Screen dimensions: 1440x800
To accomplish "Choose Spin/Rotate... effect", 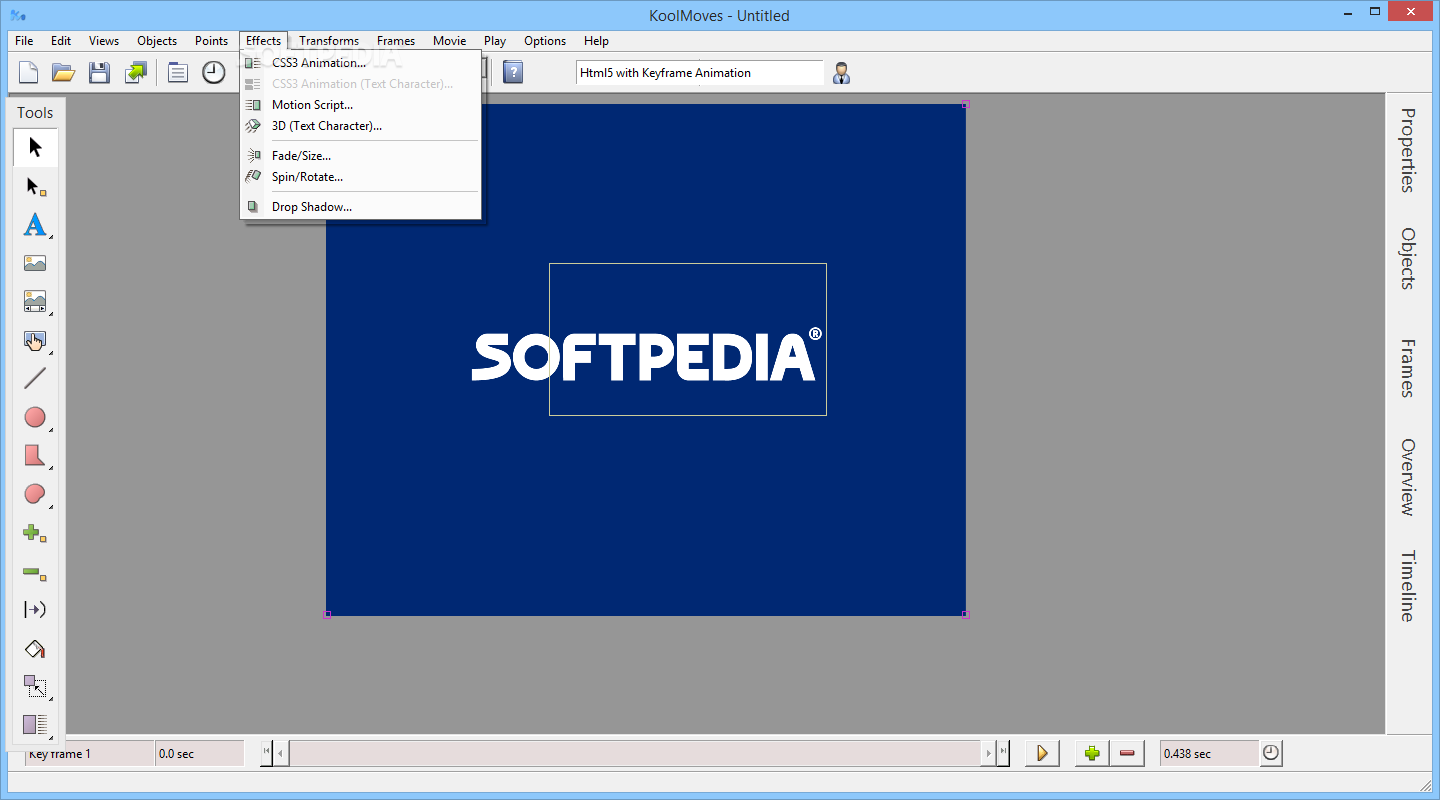I will click(361, 177).
